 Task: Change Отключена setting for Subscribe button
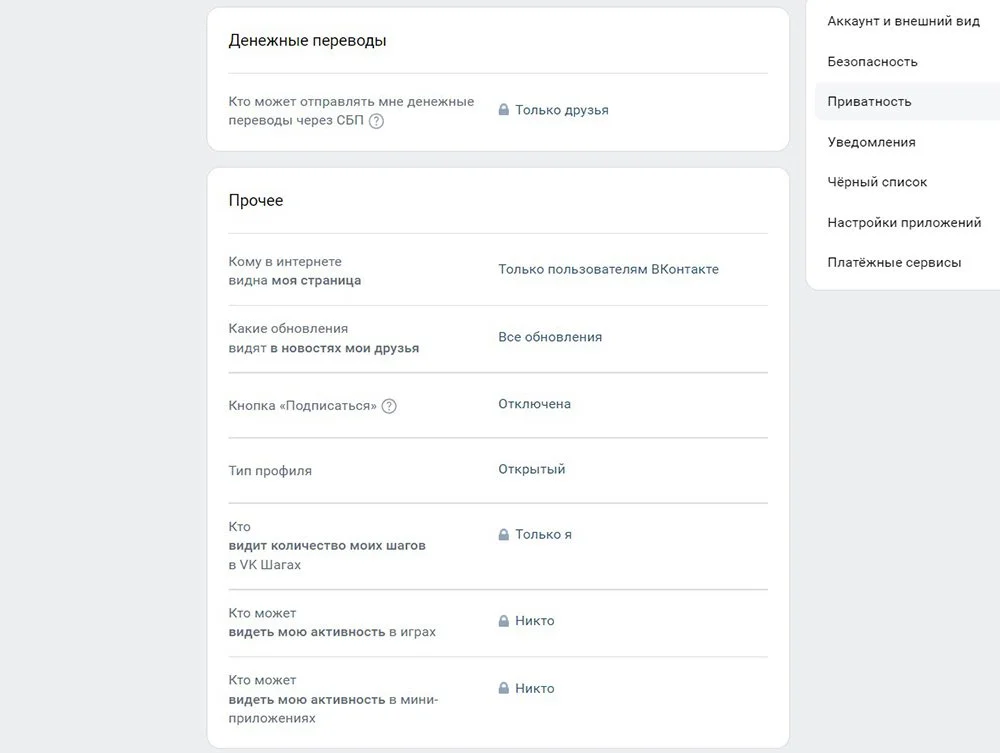click(534, 404)
